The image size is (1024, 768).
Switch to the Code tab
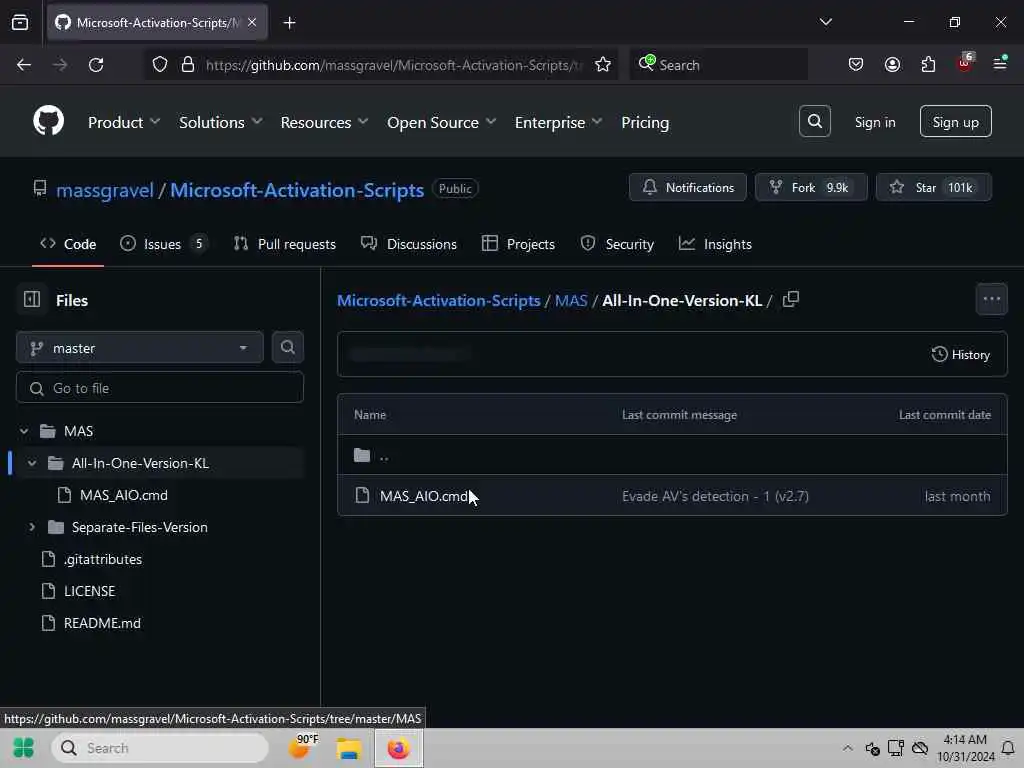68,244
